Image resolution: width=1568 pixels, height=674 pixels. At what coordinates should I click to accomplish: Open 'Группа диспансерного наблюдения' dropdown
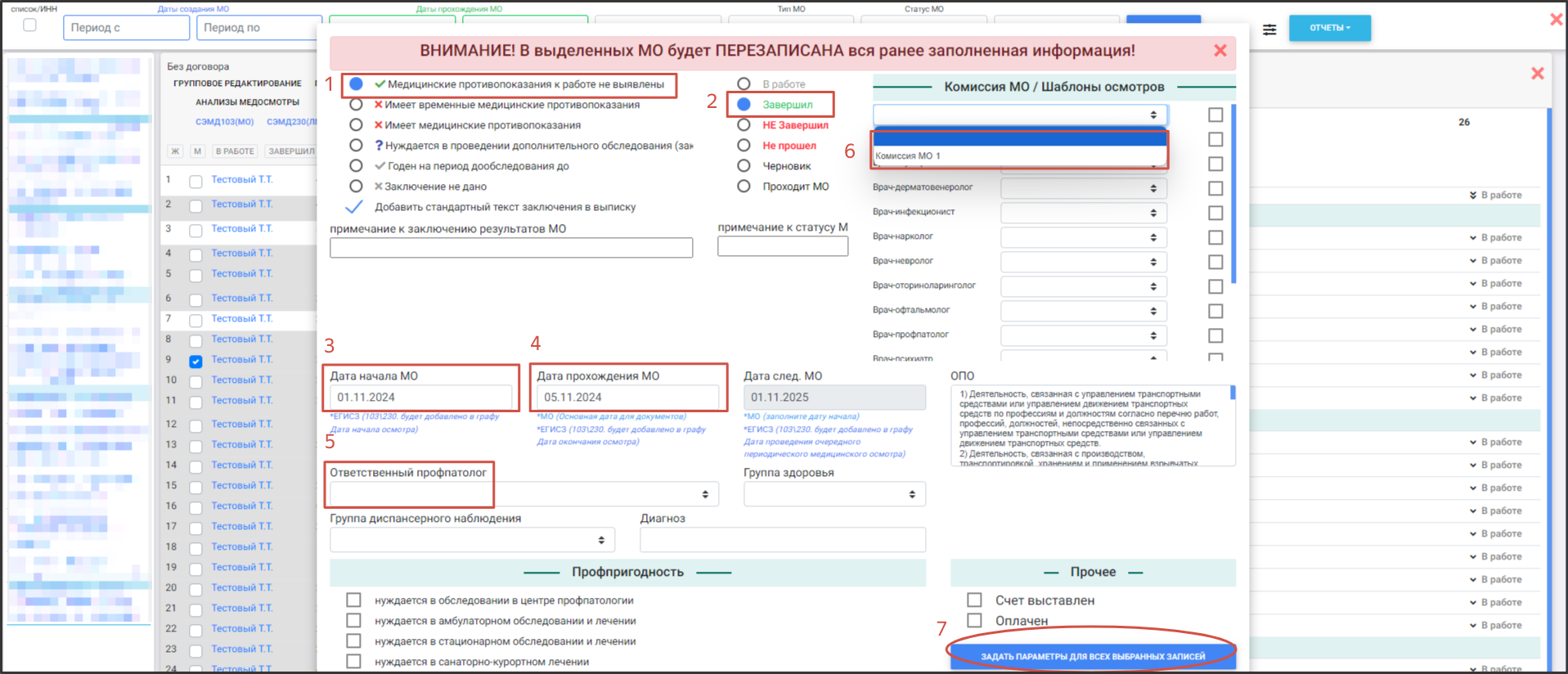471,540
